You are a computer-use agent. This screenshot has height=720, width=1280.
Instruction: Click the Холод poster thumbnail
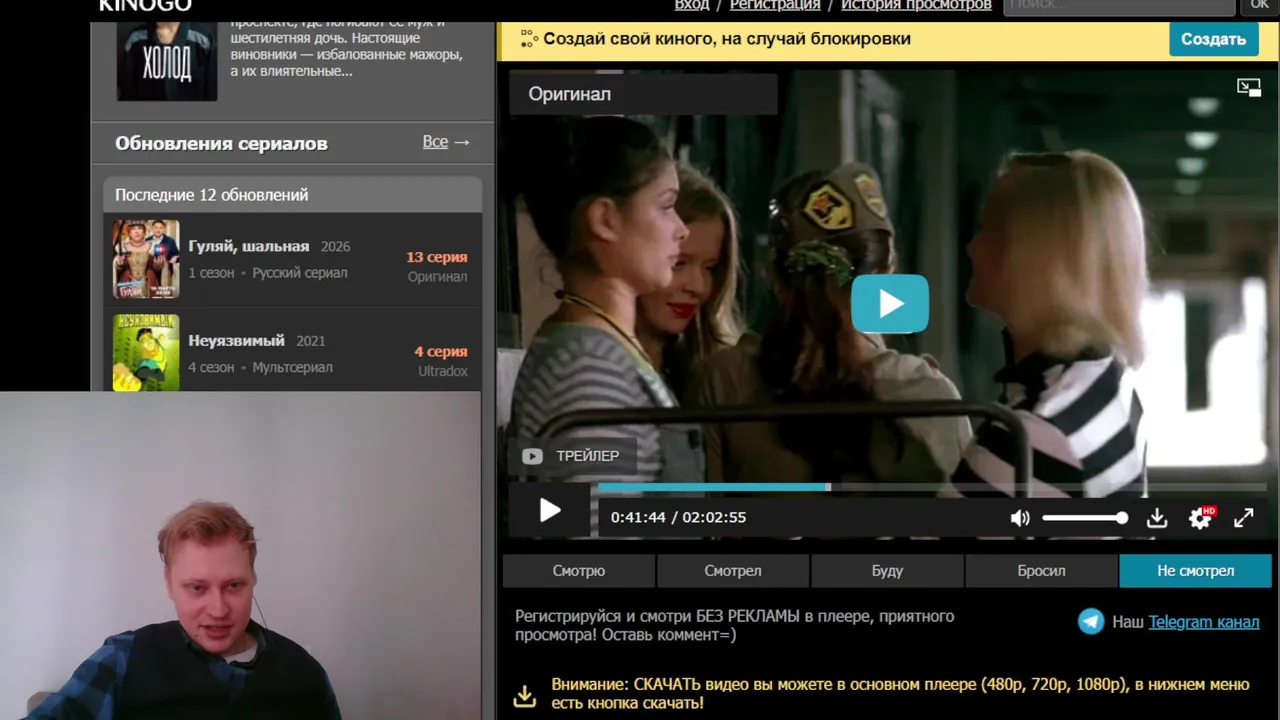(x=167, y=60)
